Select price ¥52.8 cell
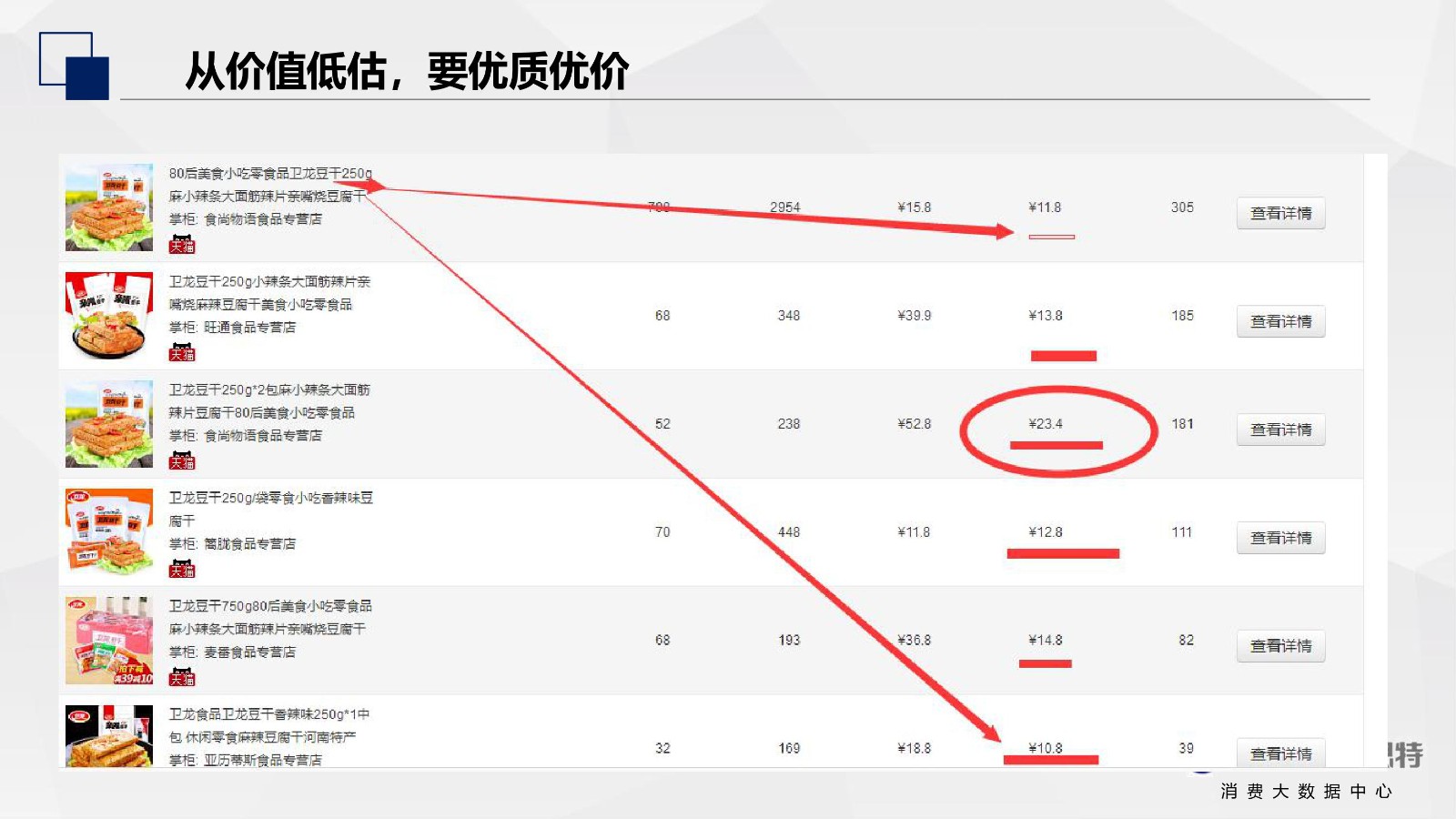This screenshot has height=819, width=1456. [915, 424]
